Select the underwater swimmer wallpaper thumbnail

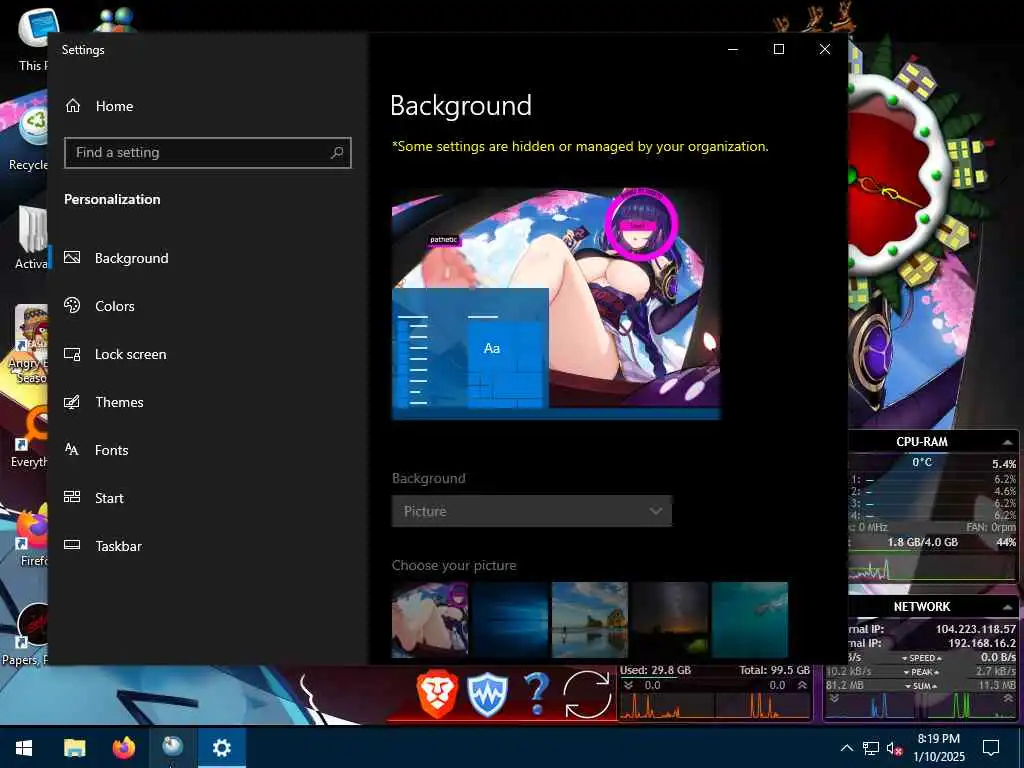750,620
